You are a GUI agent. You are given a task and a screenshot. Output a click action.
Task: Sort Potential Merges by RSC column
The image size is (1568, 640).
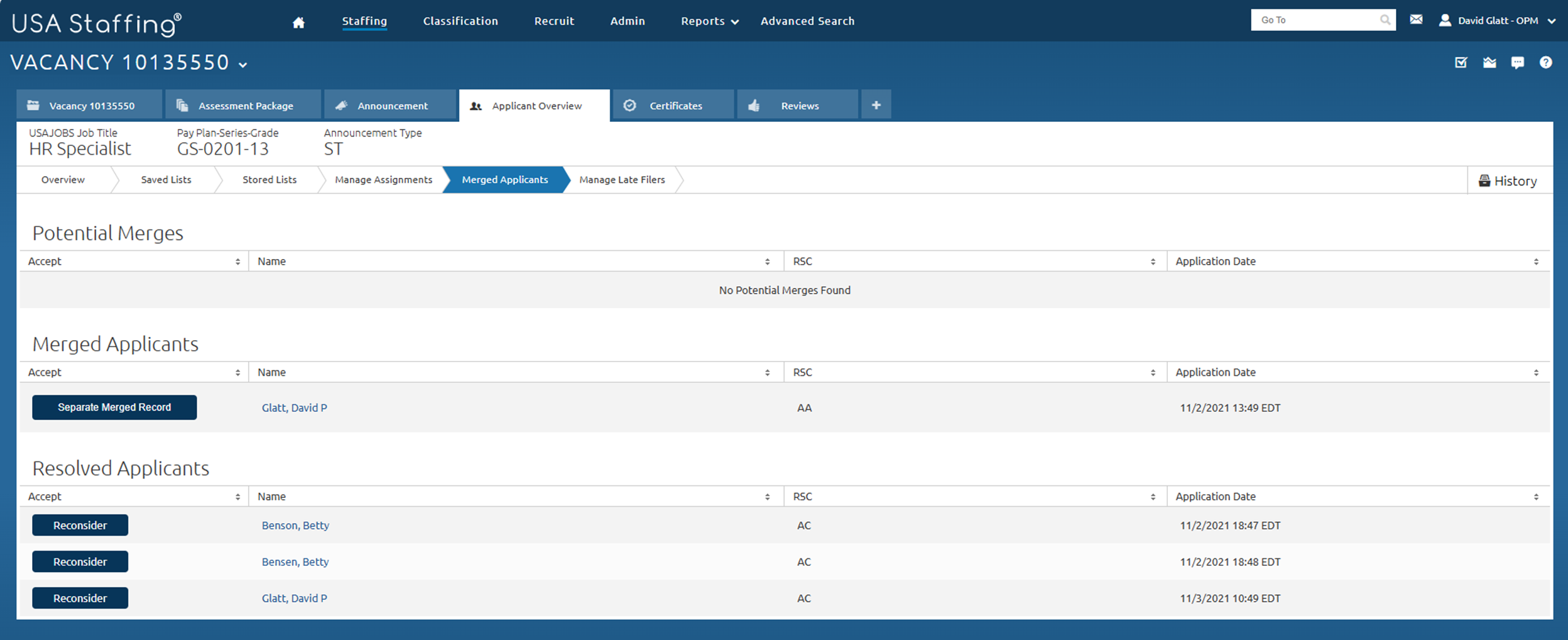[x=1153, y=262]
